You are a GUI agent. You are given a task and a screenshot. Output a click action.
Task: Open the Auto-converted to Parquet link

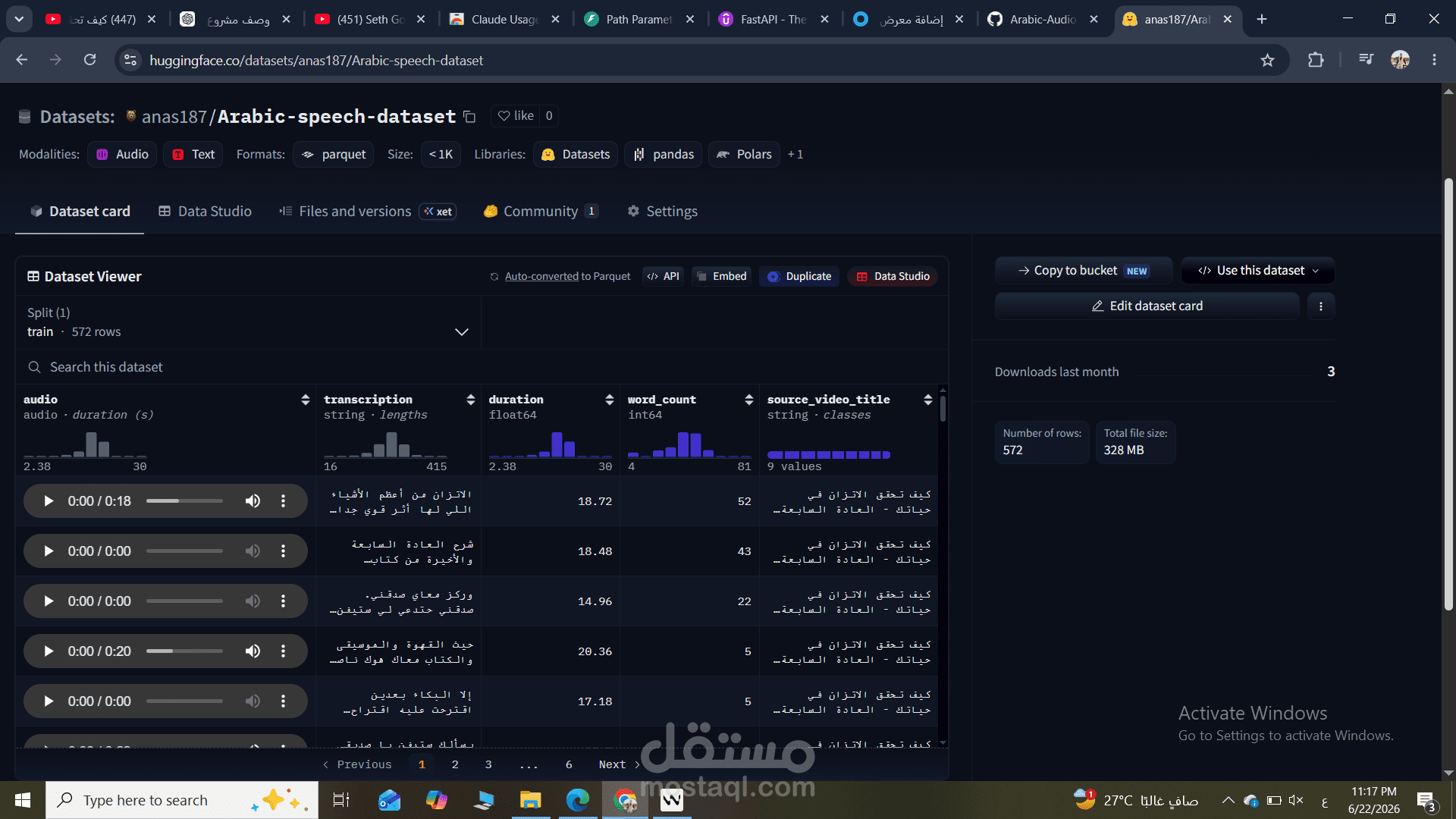tap(541, 277)
